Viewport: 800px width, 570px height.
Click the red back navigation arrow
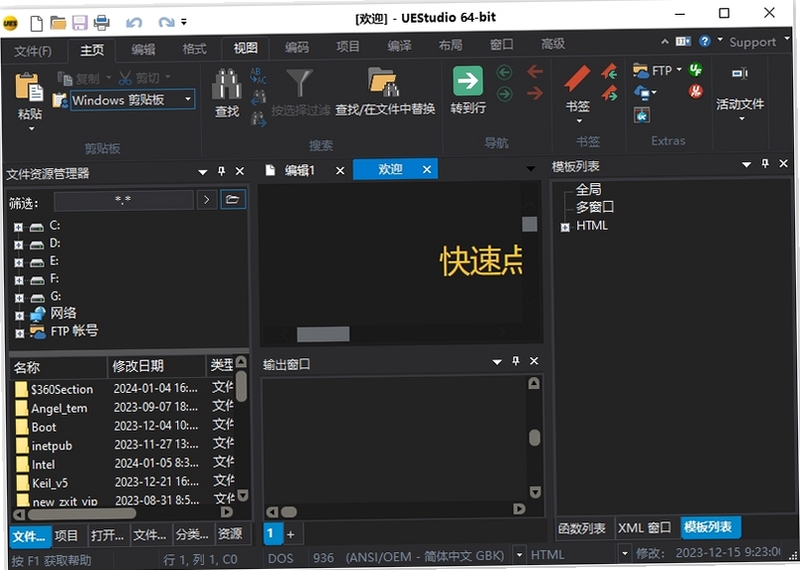coord(535,71)
